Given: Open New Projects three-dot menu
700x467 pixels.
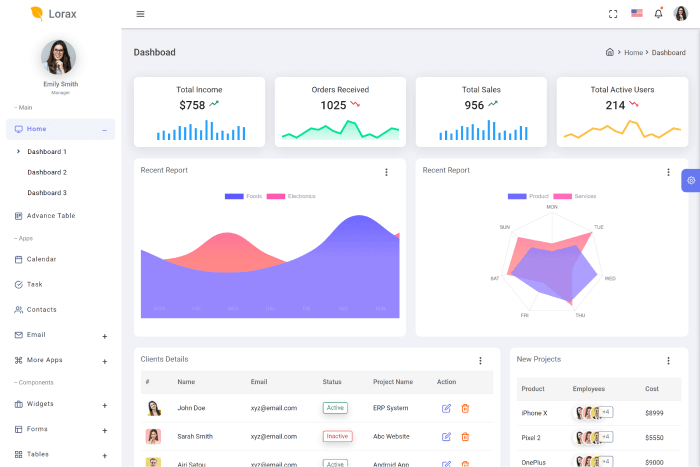Looking at the screenshot, I should coord(668,360).
